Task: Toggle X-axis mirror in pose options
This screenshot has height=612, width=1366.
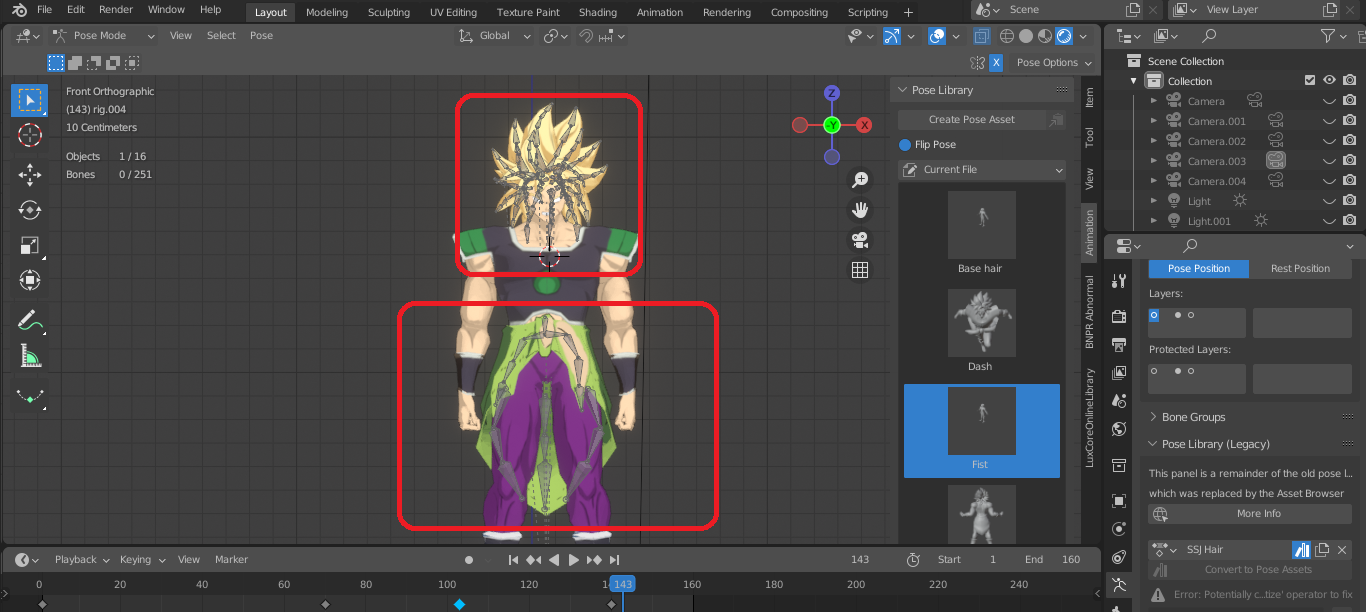Action: (x=996, y=62)
